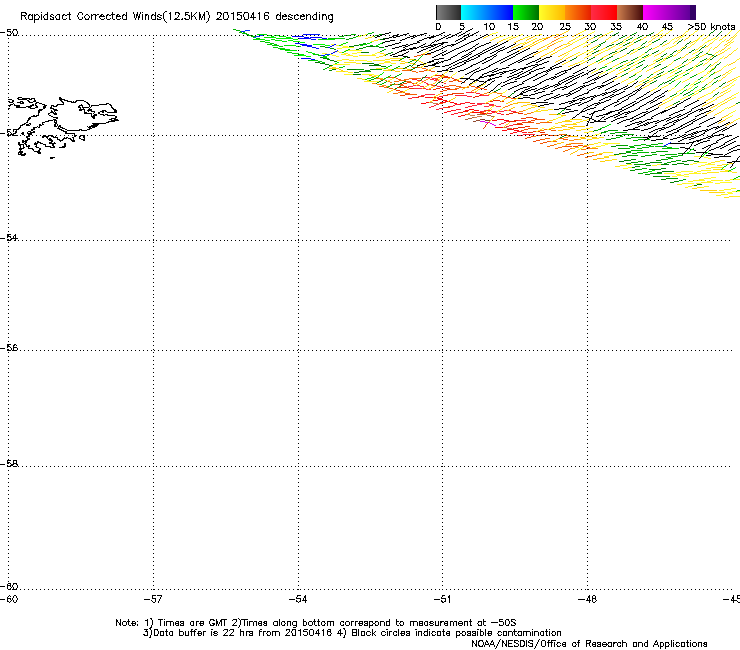Screen dimensions: 740x650
Task: Click the cyan-blue 5-15 knots gradient swatch
Action: [487, 12]
